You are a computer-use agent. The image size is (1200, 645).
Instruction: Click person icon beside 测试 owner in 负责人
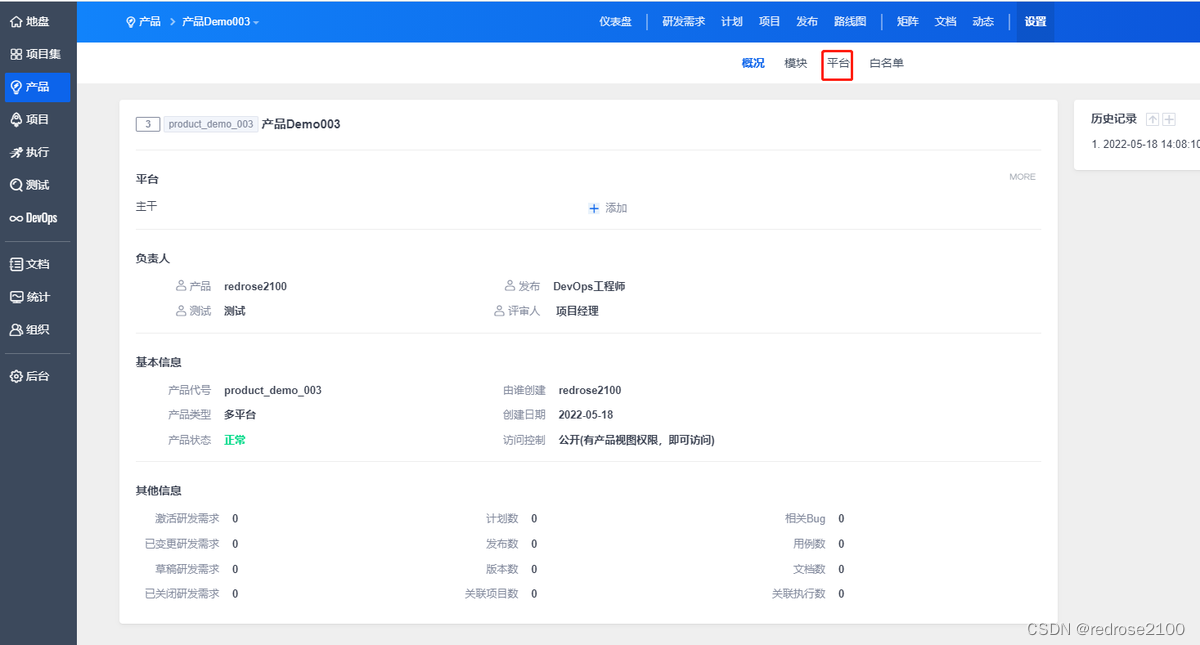point(181,311)
